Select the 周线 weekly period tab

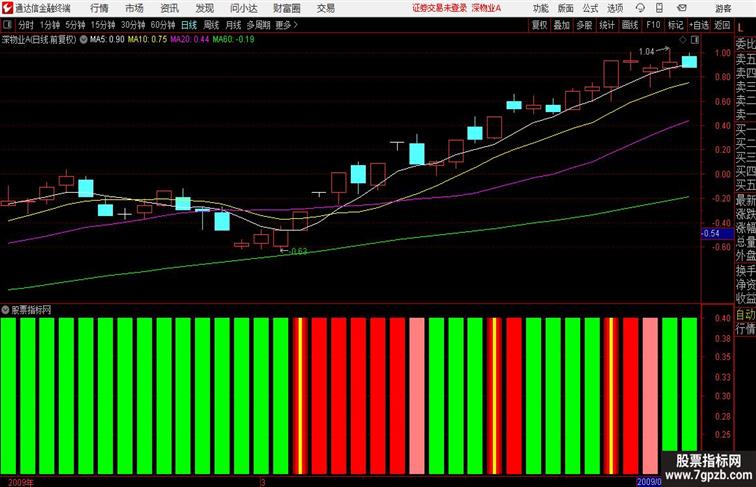(x=211, y=25)
